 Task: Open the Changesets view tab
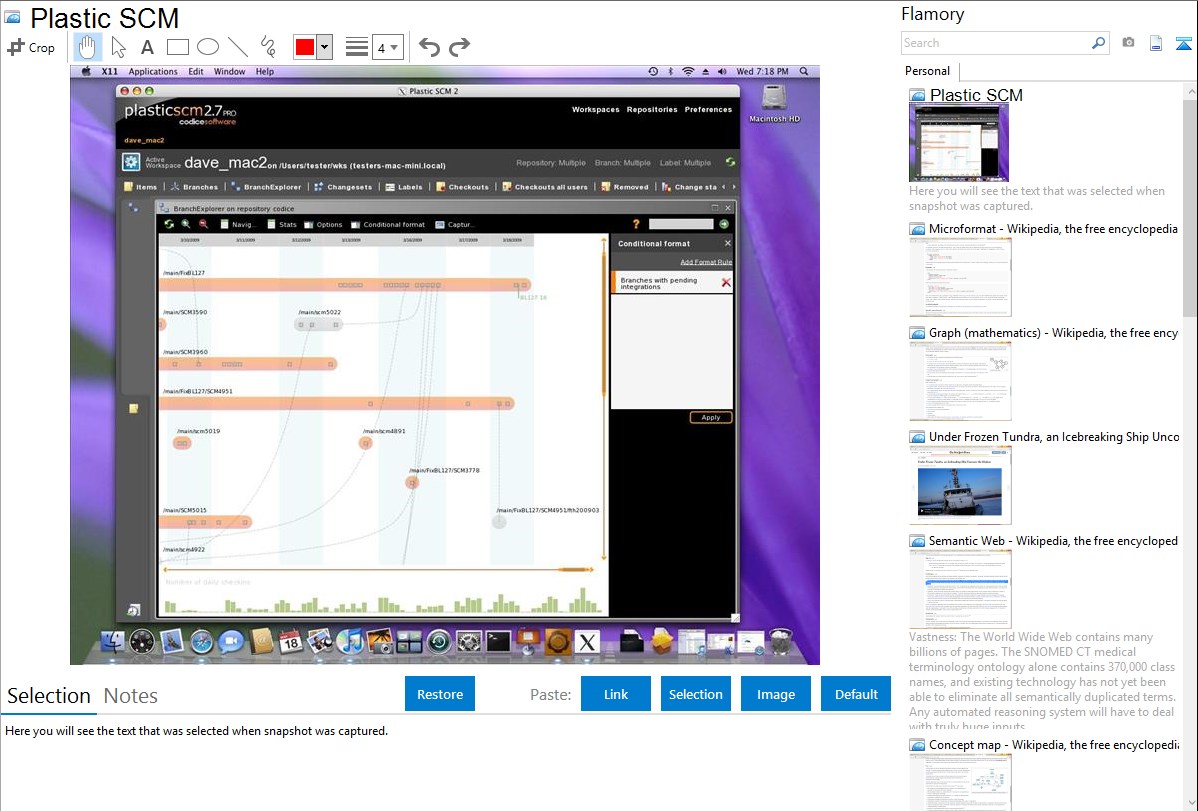point(343,187)
